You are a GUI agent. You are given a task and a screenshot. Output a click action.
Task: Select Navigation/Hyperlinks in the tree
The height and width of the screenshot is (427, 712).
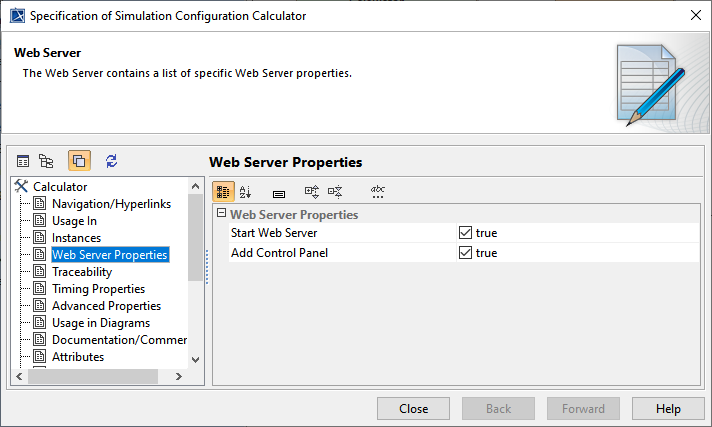(x=111, y=204)
